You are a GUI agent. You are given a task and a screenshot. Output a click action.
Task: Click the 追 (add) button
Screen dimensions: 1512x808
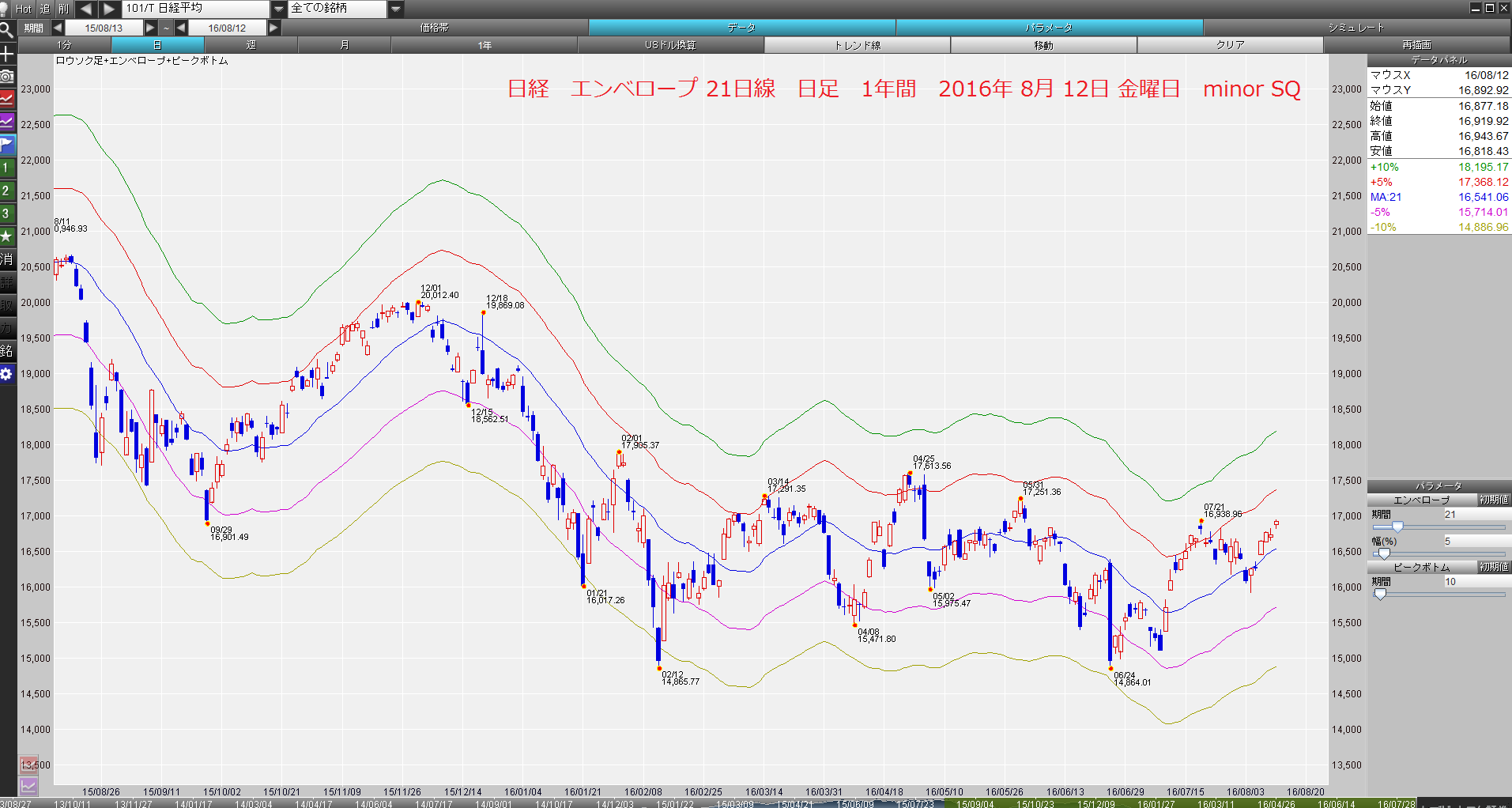45,9
